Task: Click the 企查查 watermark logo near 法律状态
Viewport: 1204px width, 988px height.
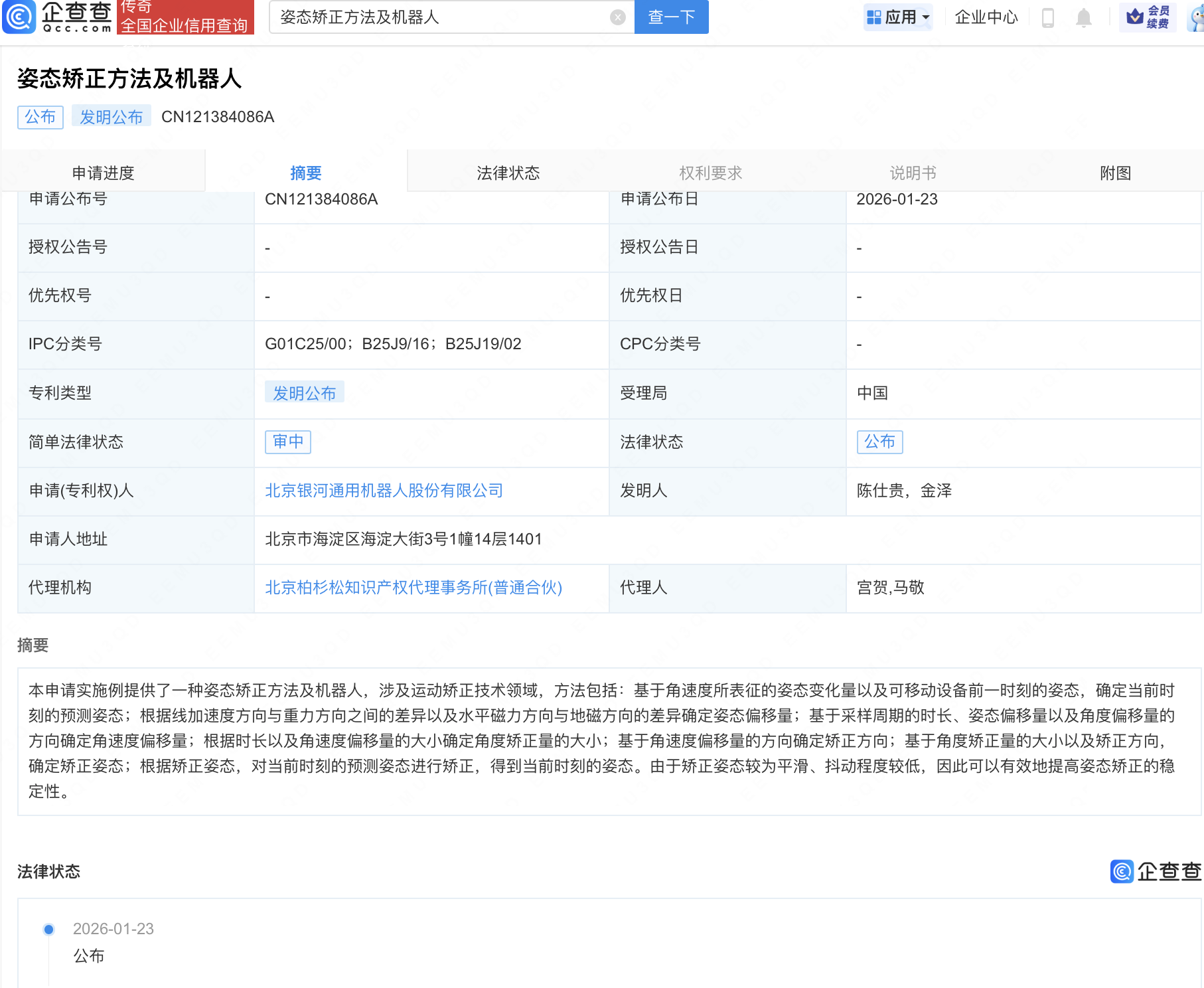Action: (1155, 871)
